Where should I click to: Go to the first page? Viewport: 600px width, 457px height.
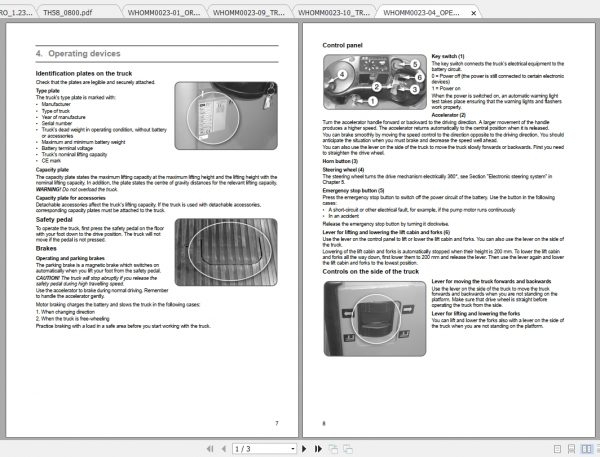click(210, 449)
